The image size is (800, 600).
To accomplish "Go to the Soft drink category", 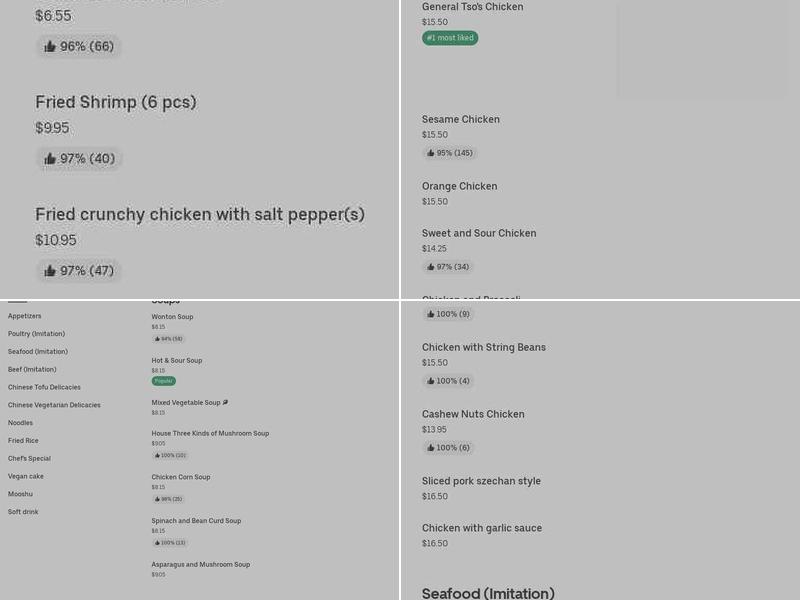I will pyautogui.click(x=23, y=512).
